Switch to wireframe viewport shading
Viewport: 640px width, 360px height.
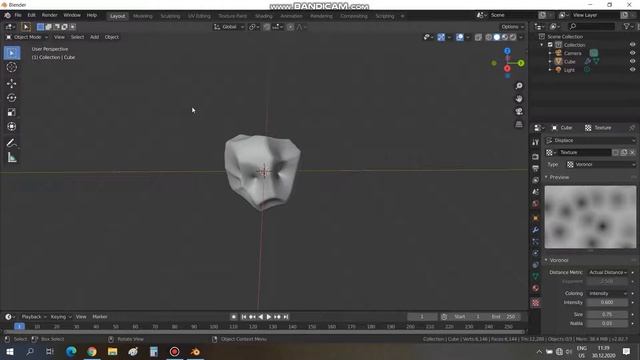(x=489, y=37)
